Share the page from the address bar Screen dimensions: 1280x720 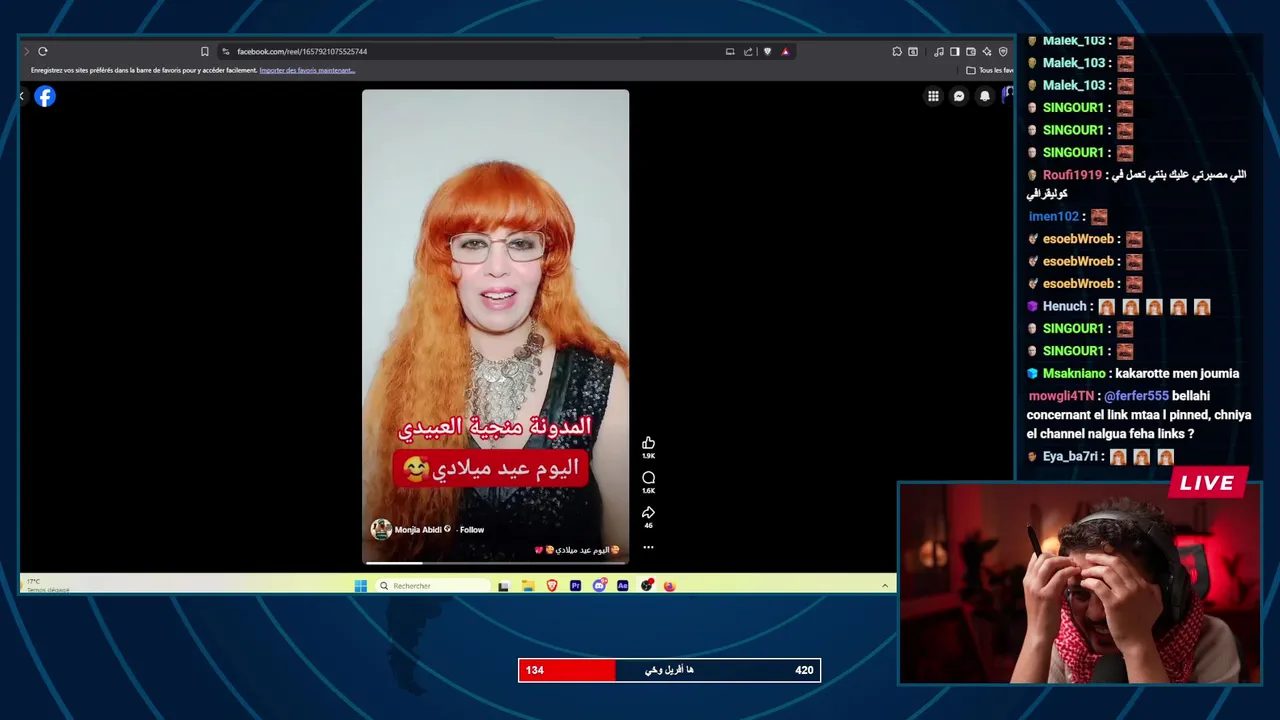tap(748, 51)
